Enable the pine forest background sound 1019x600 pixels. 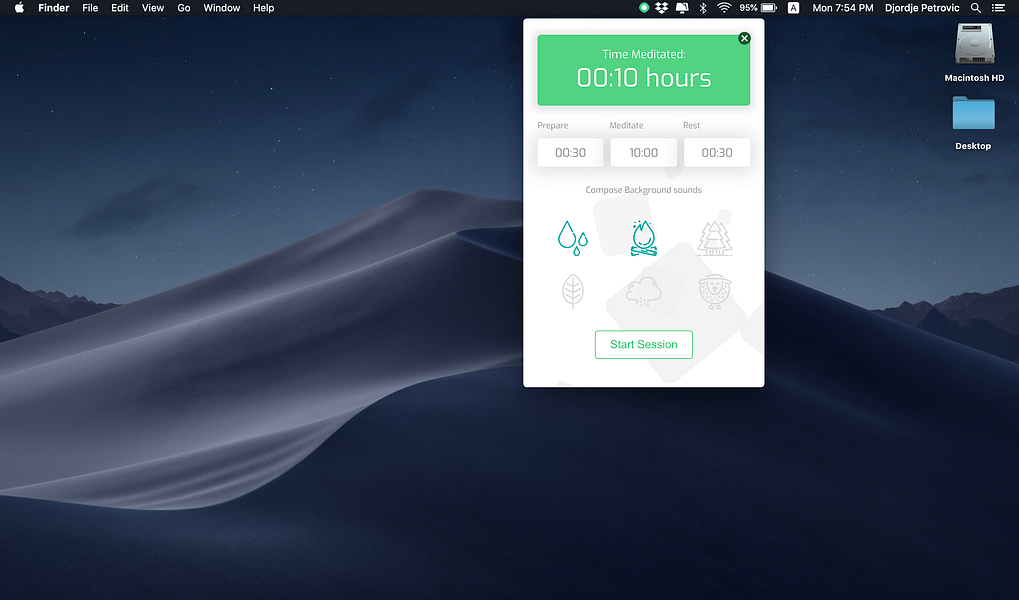tap(715, 238)
